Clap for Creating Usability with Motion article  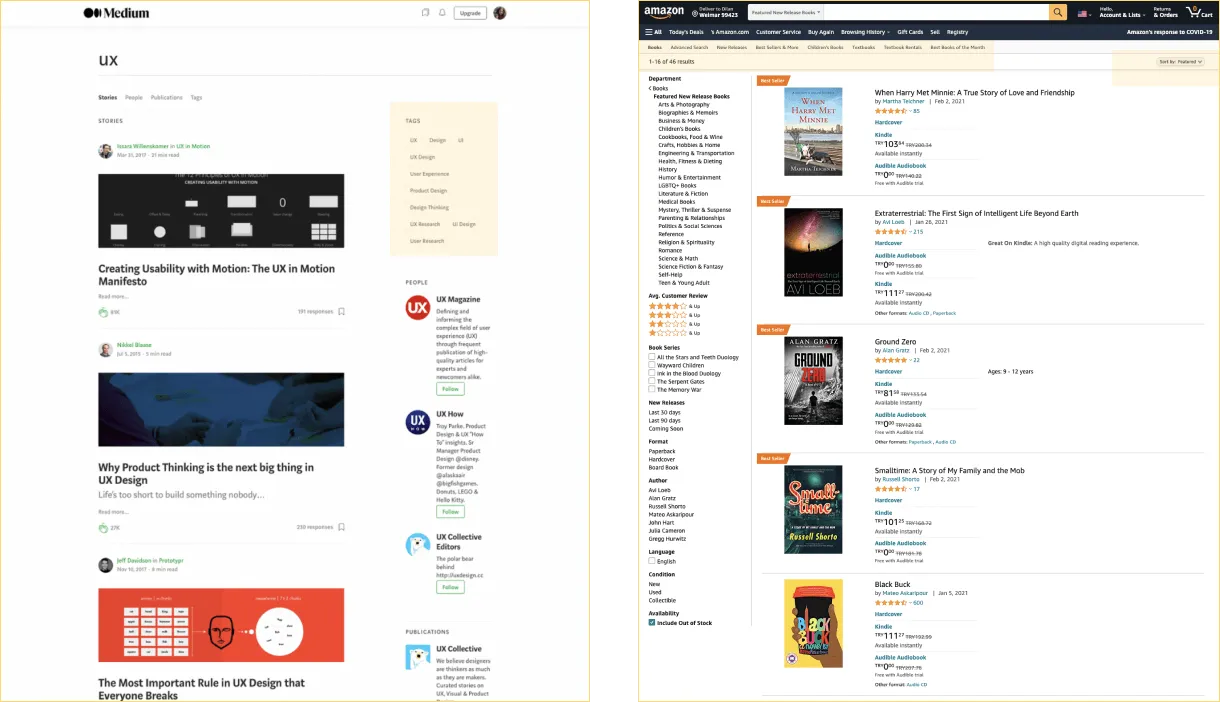(103, 312)
